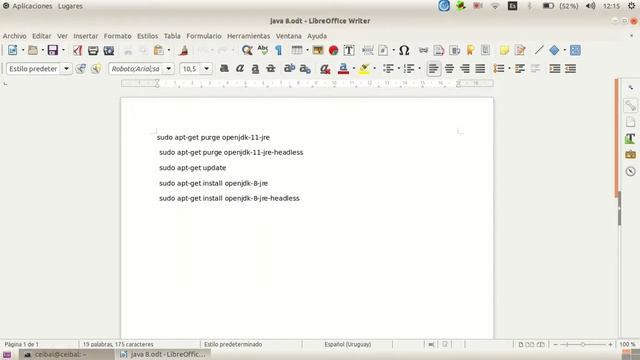Toggle Underline formatting
Viewport: 640px width, 360px height.
pyautogui.click(x=255, y=69)
